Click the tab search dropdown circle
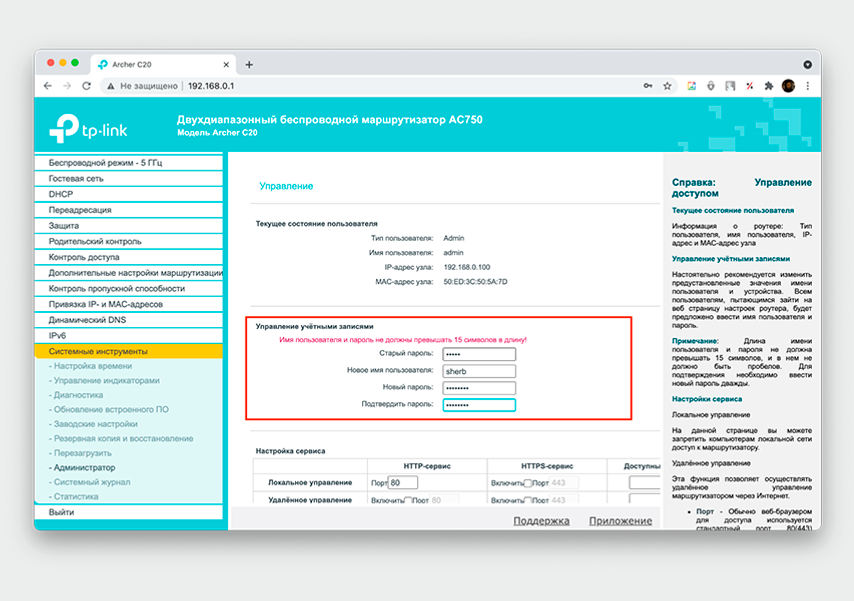The width and height of the screenshot is (854, 601). coord(808,65)
